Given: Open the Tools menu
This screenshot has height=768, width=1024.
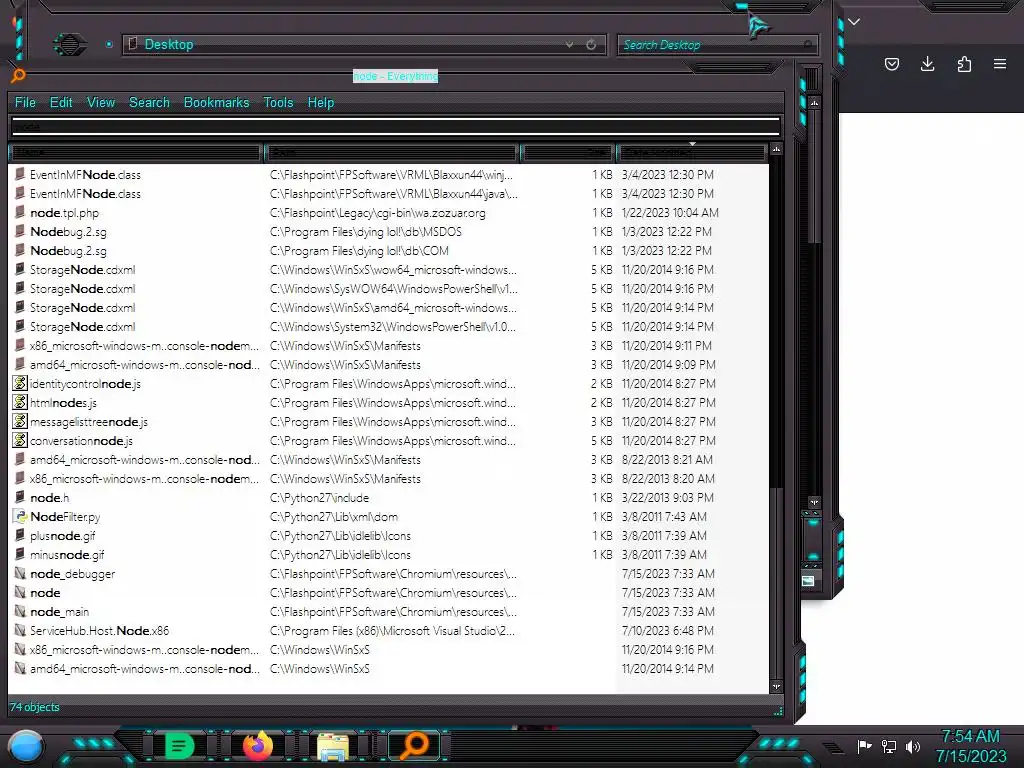Looking at the screenshot, I should [278, 103].
